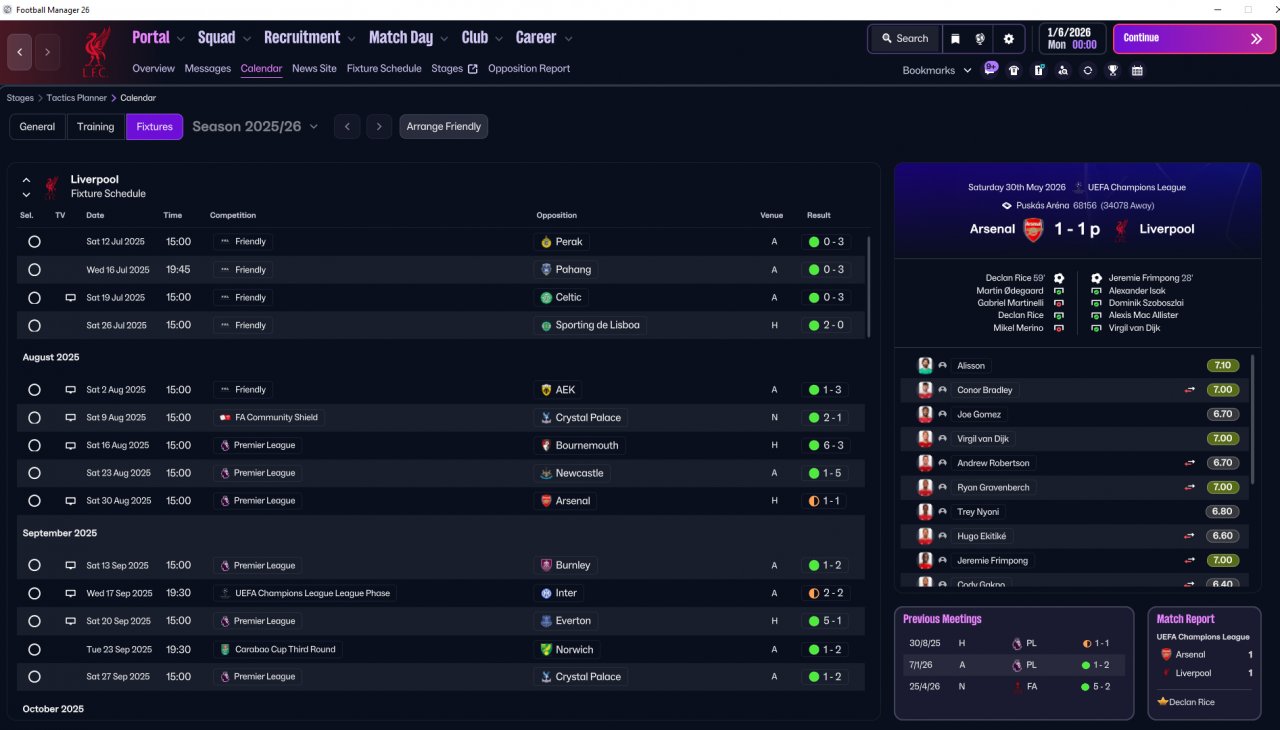The image size is (1280, 730).
Task: Open the shirt icon in the bookmarks row
Action: point(1014,71)
